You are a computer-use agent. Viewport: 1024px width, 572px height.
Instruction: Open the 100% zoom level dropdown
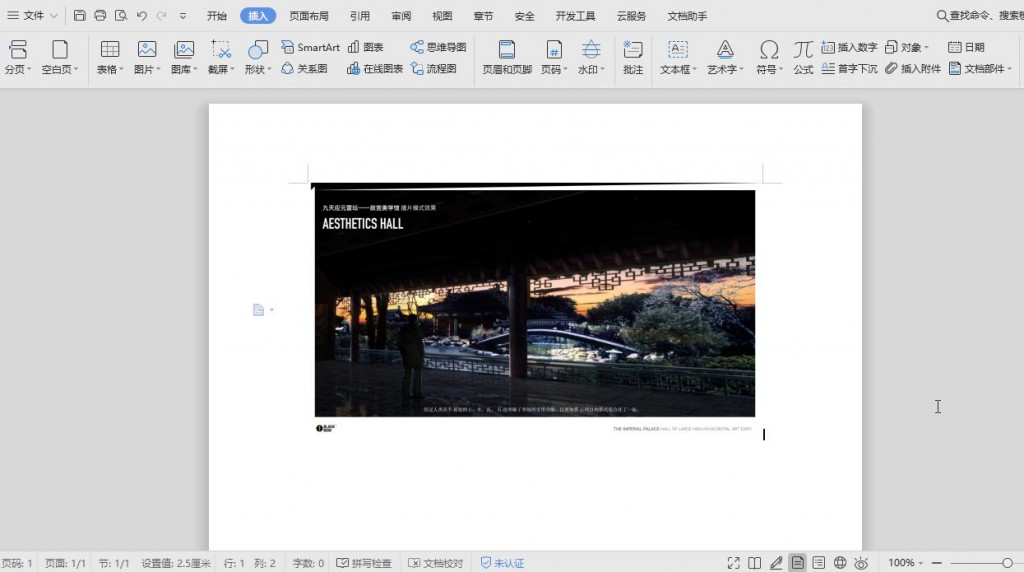coord(905,563)
